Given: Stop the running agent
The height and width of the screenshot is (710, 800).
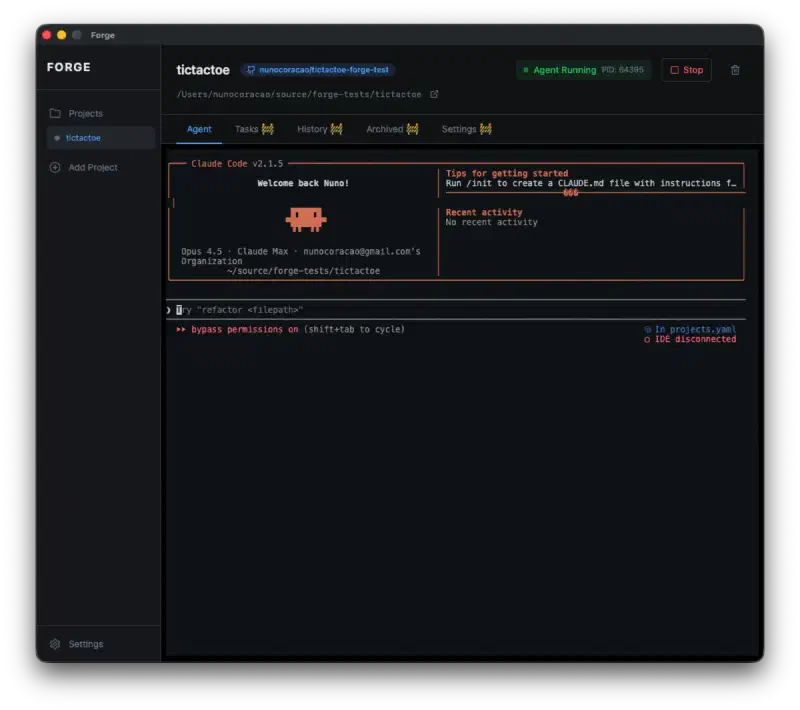Looking at the screenshot, I should pos(686,70).
